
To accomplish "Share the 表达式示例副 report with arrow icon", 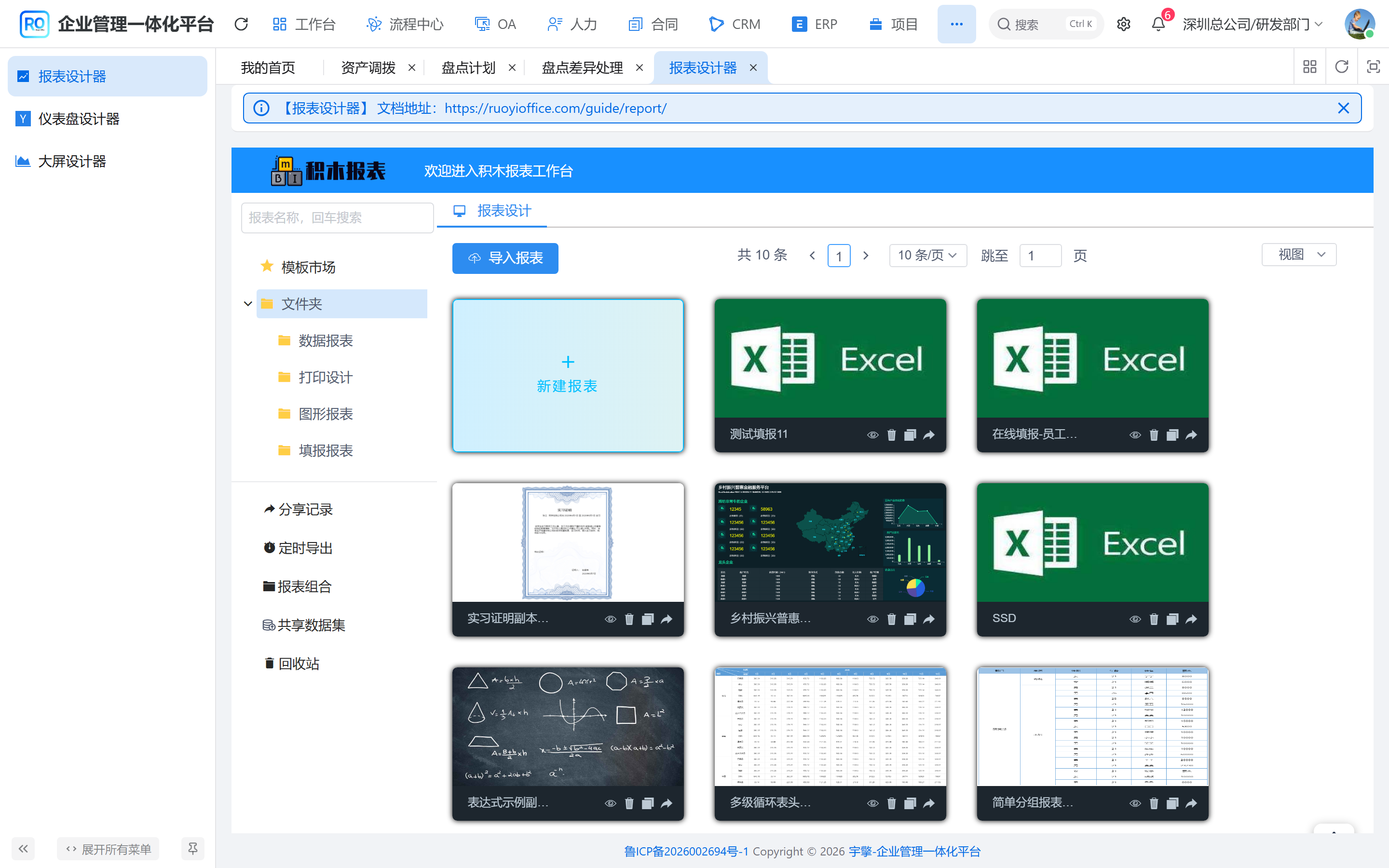I will coord(667,803).
